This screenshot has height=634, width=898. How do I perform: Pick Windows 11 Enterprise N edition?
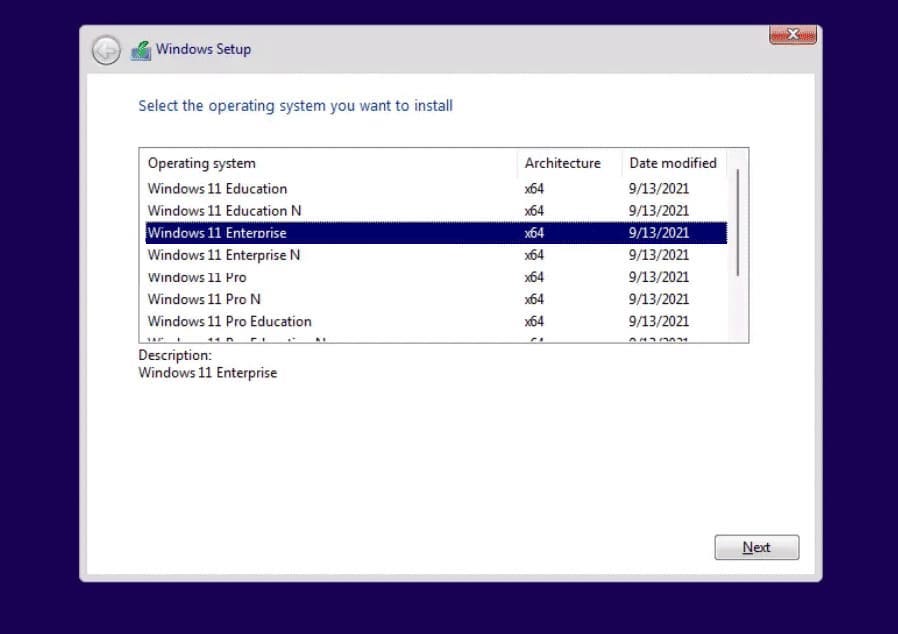click(224, 255)
